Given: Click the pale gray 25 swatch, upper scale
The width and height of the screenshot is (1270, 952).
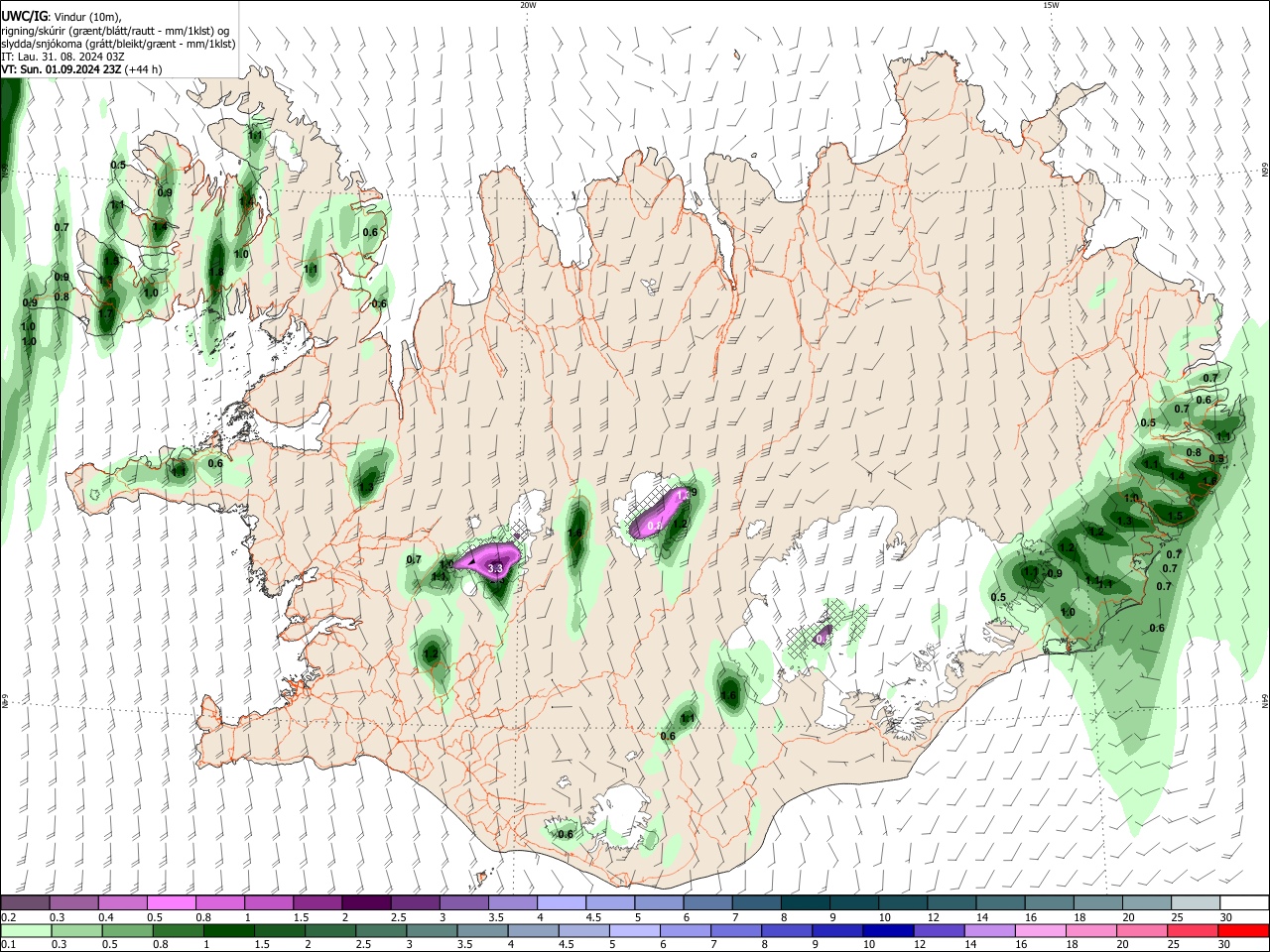Looking at the screenshot, I should [x=1195, y=903].
